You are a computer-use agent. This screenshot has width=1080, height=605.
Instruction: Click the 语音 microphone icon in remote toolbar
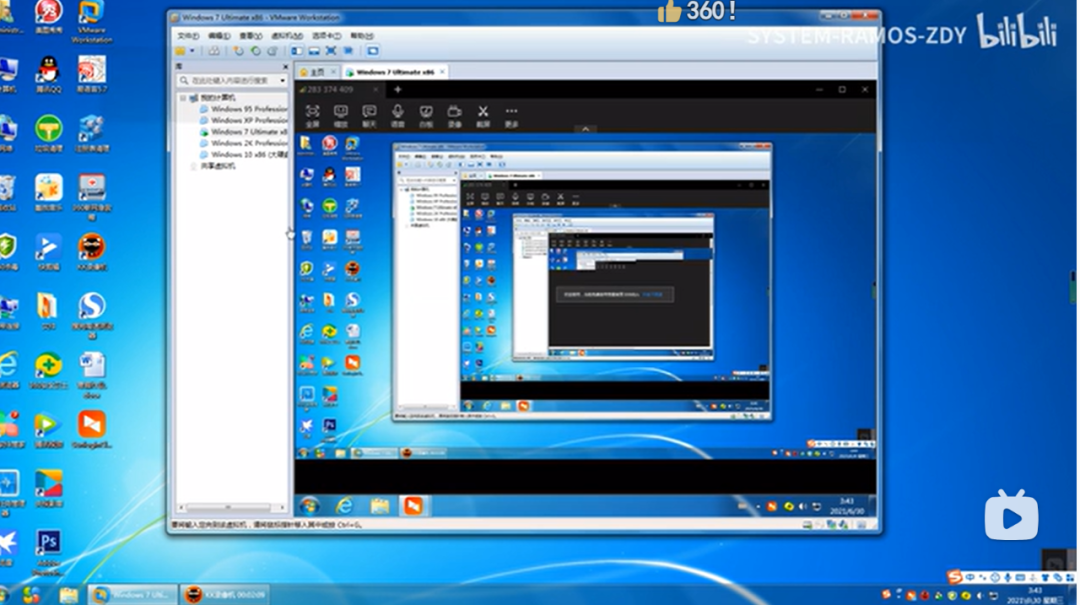tap(397, 116)
